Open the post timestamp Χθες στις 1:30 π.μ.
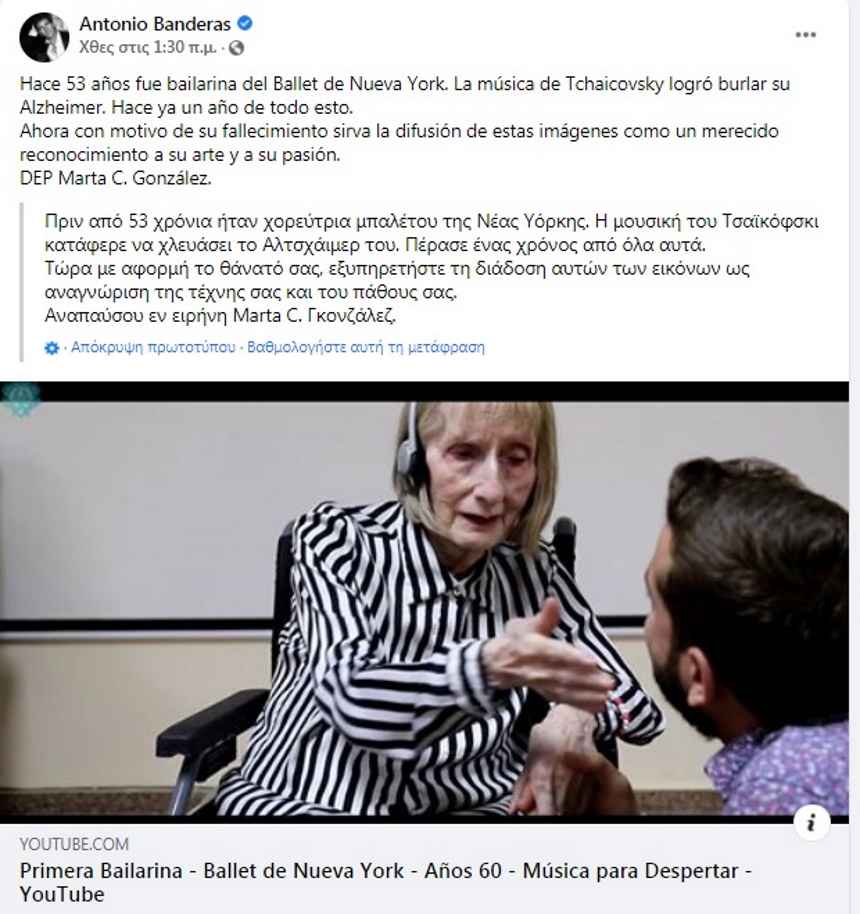This screenshot has width=860, height=914. coord(148,47)
